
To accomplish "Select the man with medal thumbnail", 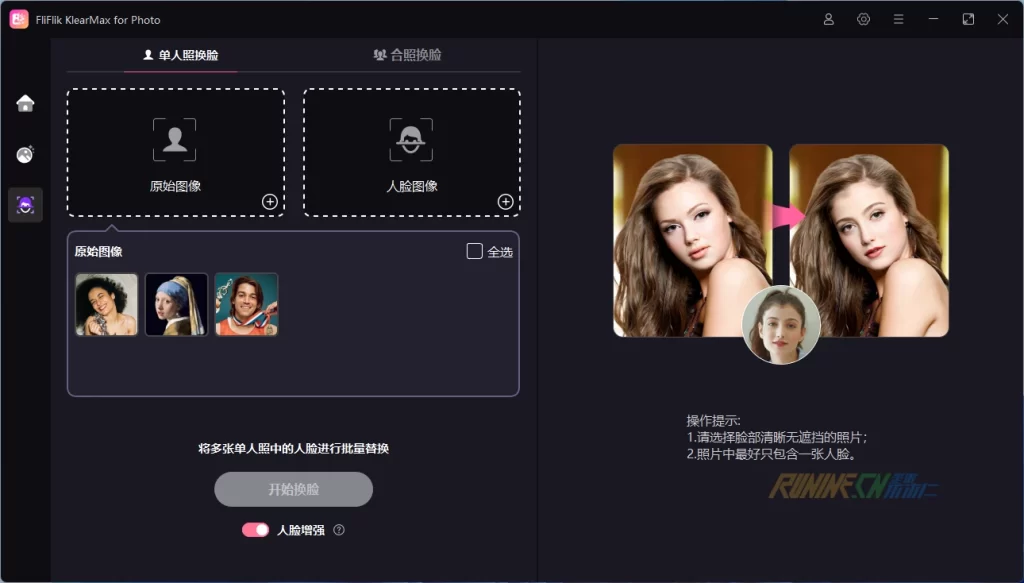I will click(246, 304).
